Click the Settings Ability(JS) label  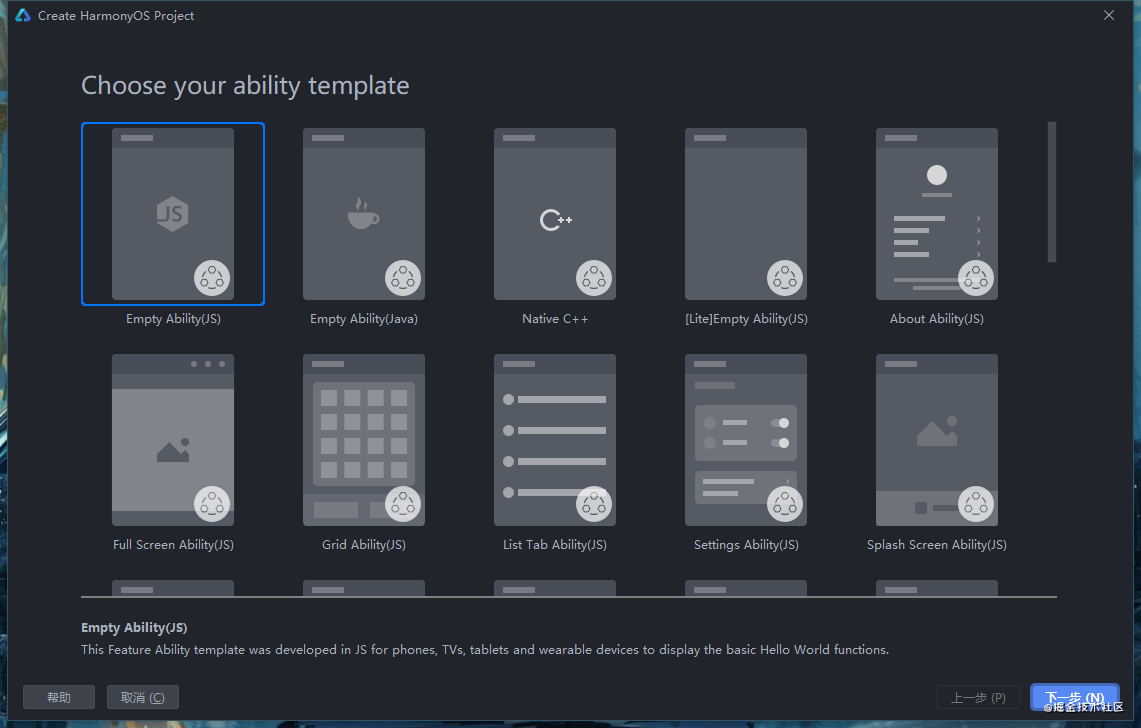[746, 545]
